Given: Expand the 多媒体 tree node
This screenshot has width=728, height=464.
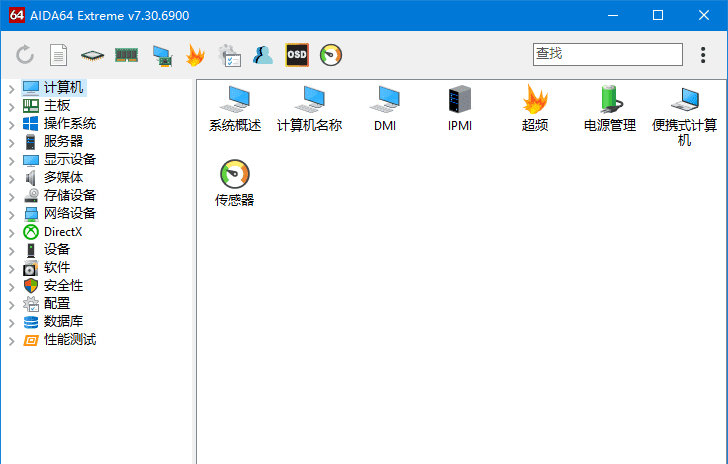Looking at the screenshot, I should tap(12, 178).
